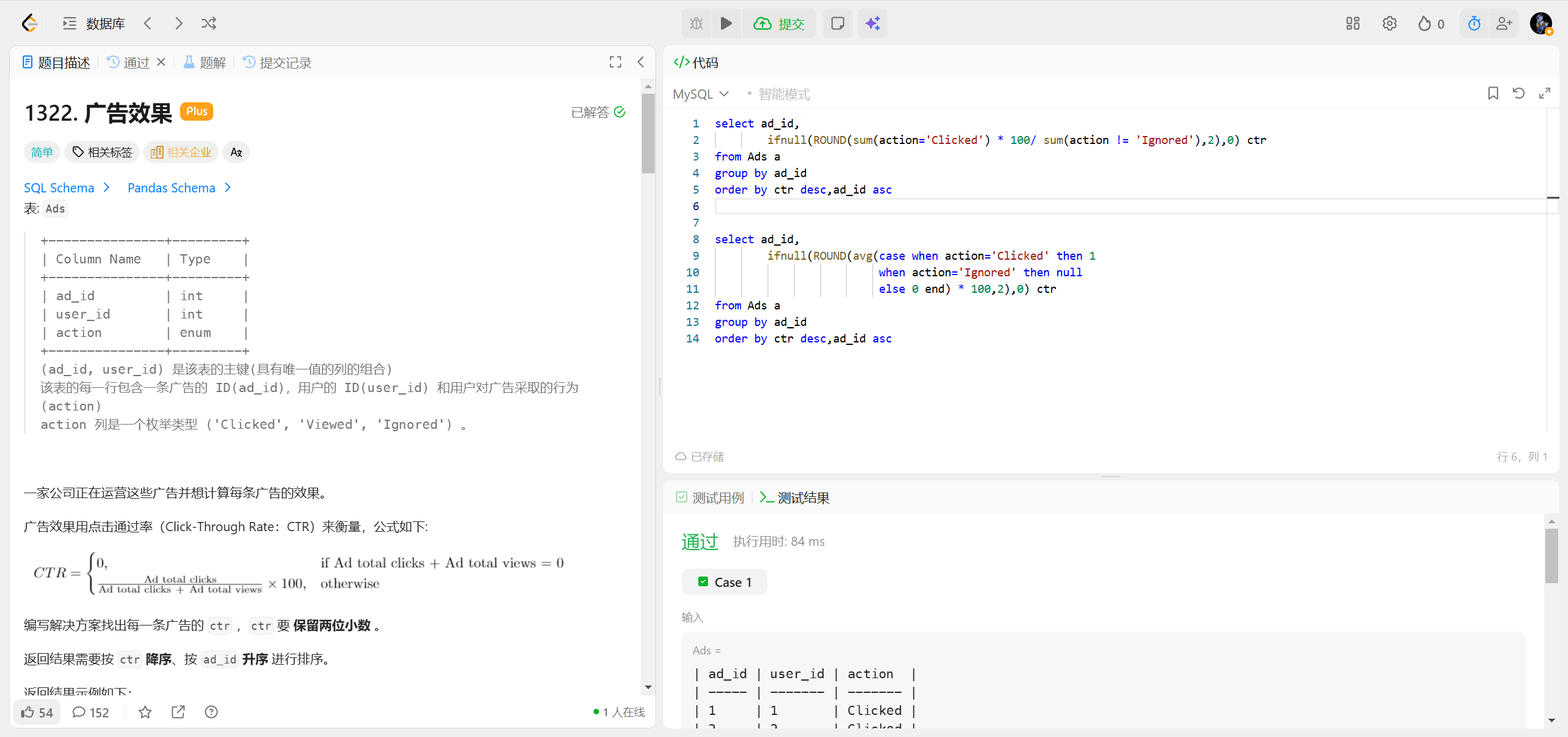Select Case 1 test result
Screen dimensions: 1568x737
725,582
